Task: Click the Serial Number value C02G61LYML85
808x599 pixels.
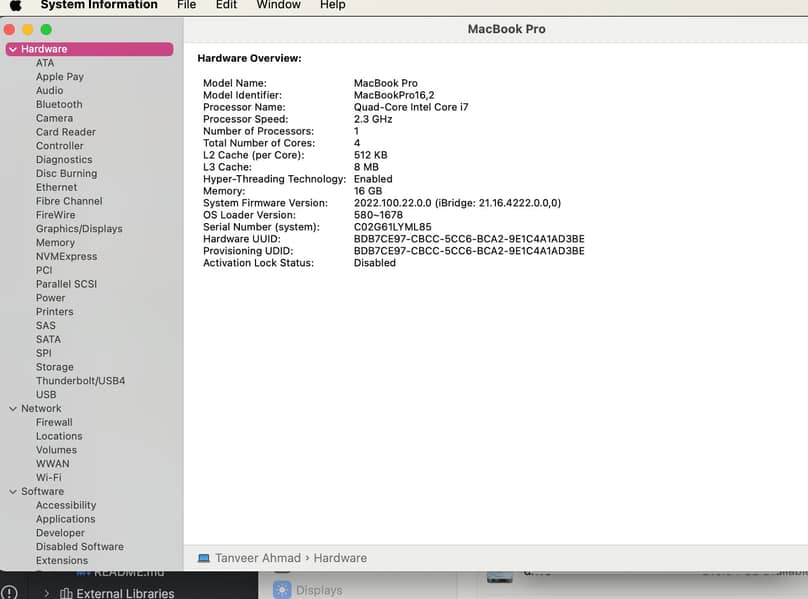Action: tap(392, 227)
